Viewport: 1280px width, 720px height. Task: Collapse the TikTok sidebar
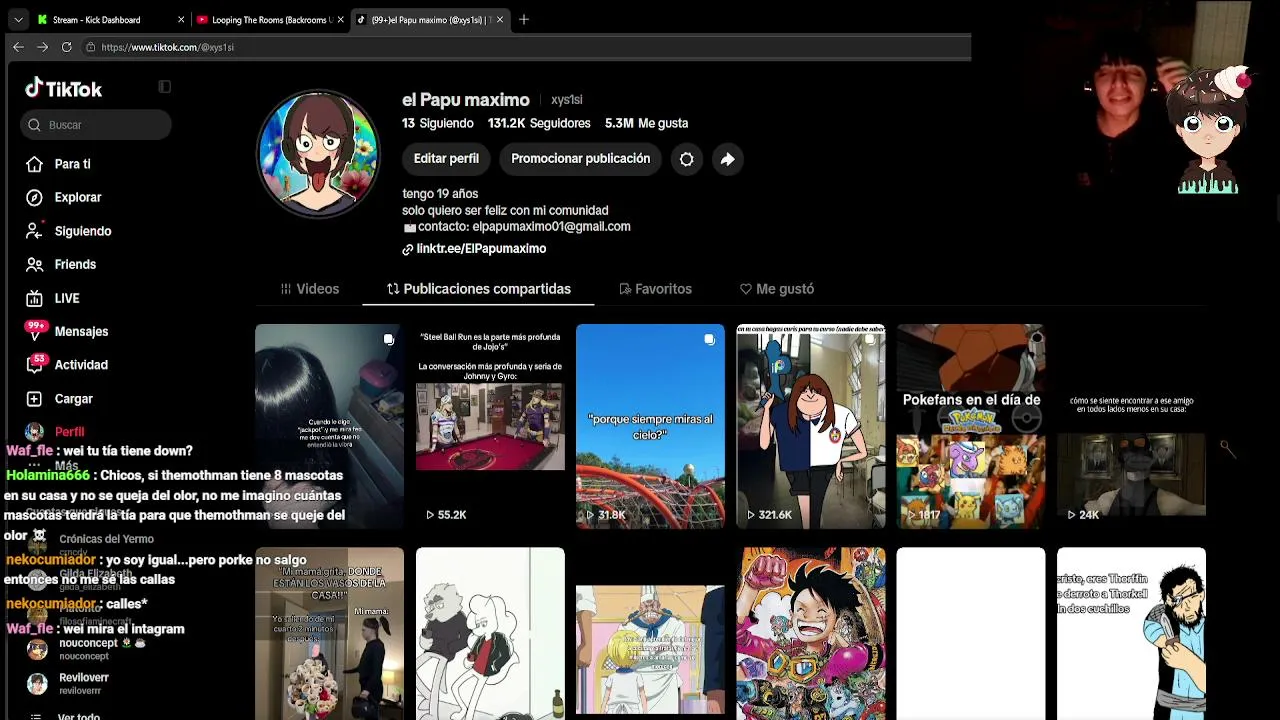click(165, 87)
